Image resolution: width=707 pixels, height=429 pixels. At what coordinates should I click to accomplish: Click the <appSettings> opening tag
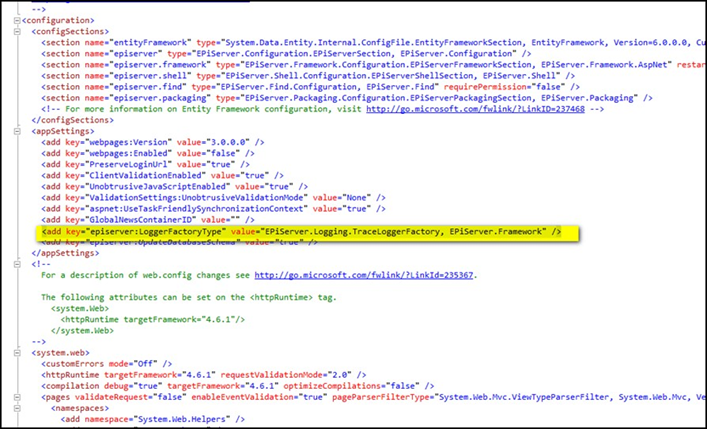pos(63,131)
